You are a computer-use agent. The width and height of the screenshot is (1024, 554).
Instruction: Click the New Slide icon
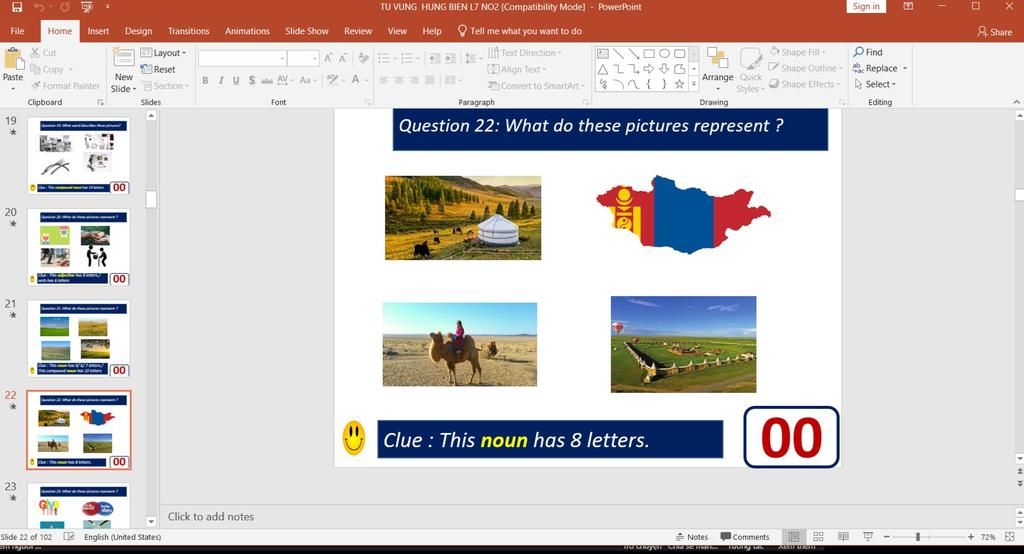pyautogui.click(x=123, y=58)
